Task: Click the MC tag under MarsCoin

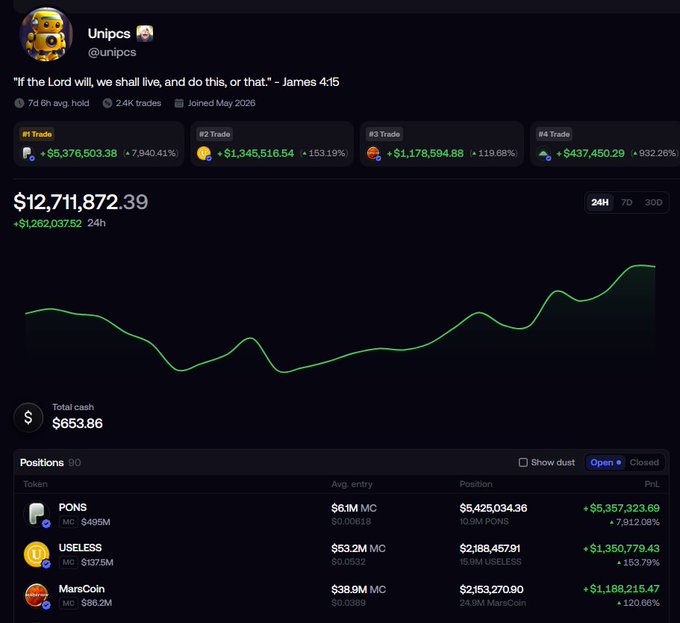Action: (x=69, y=603)
